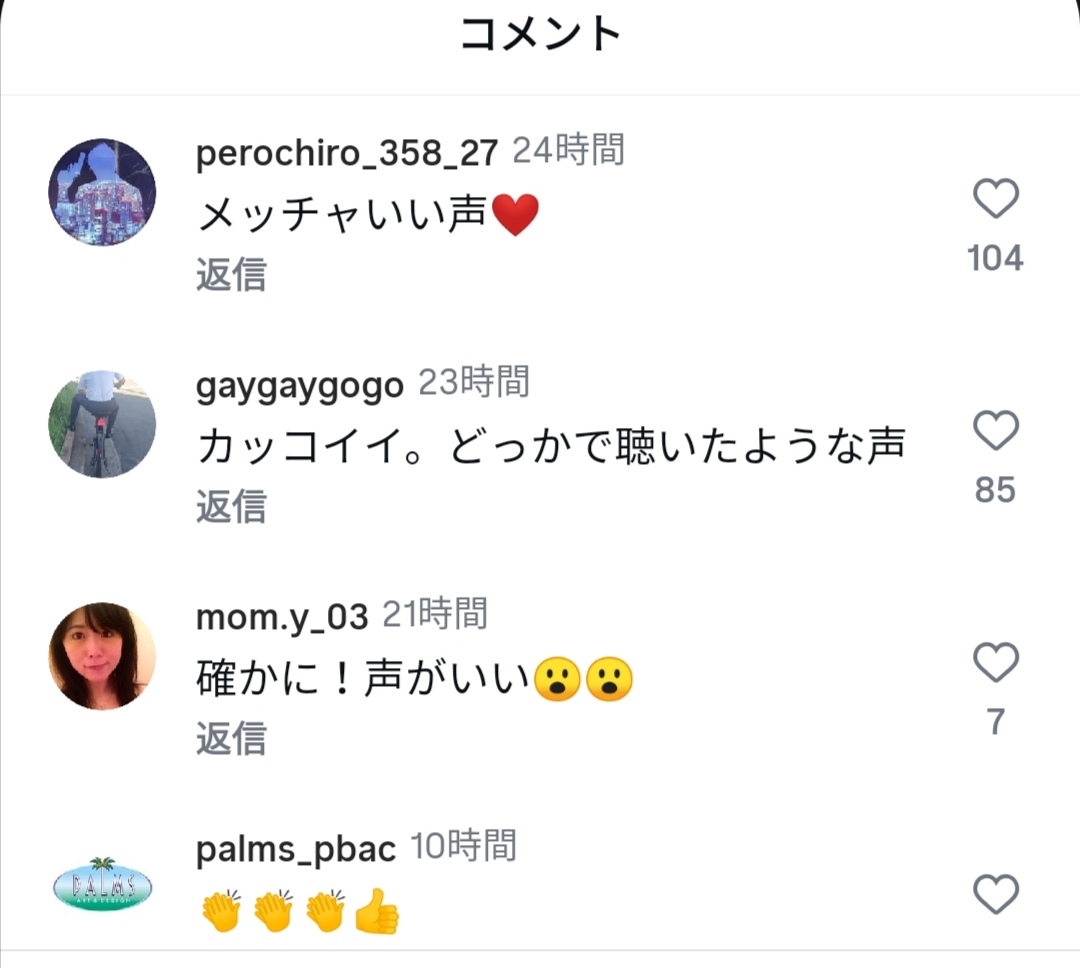Tap the 85 like count

click(x=995, y=490)
